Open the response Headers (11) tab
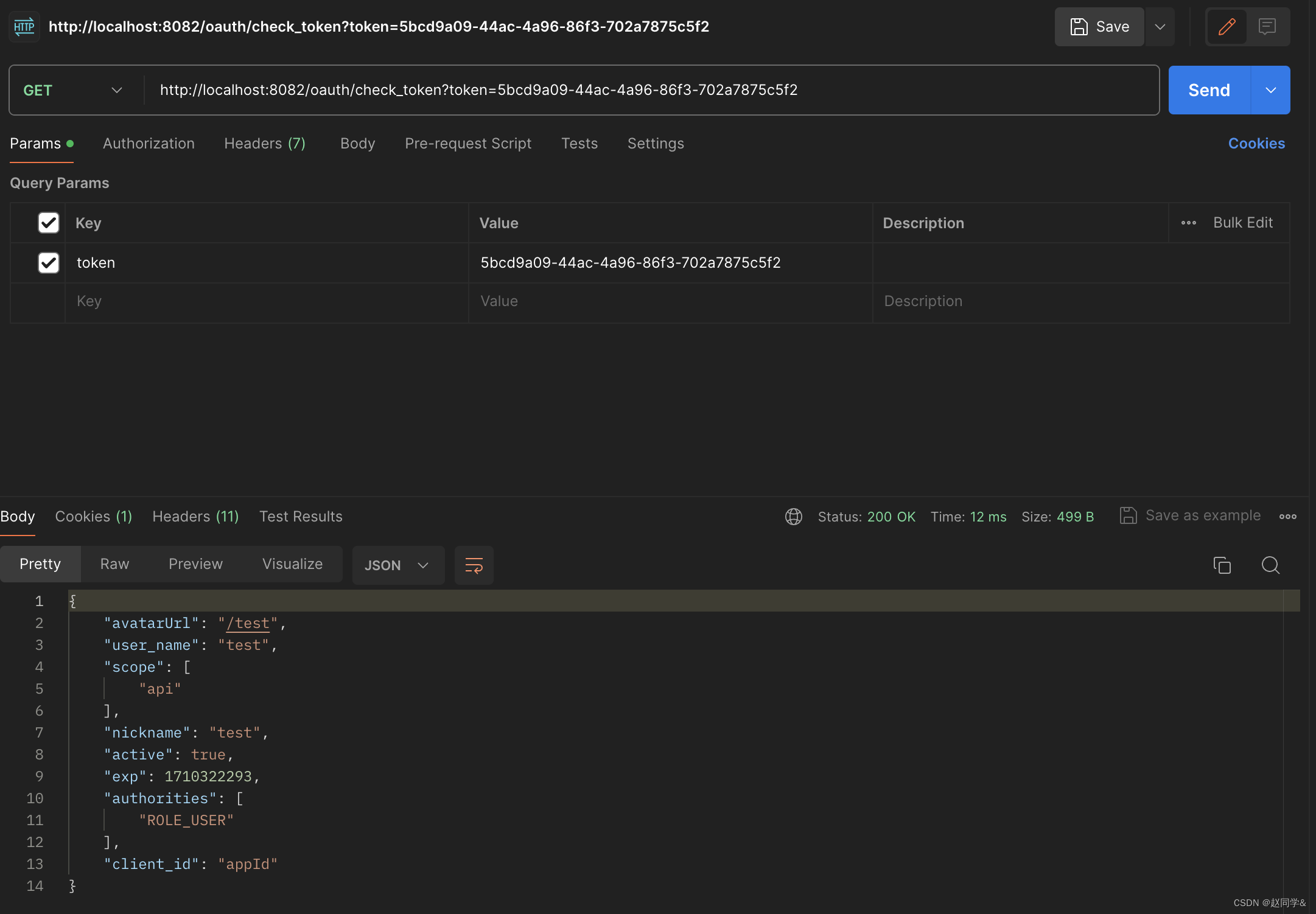 tap(195, 517)
